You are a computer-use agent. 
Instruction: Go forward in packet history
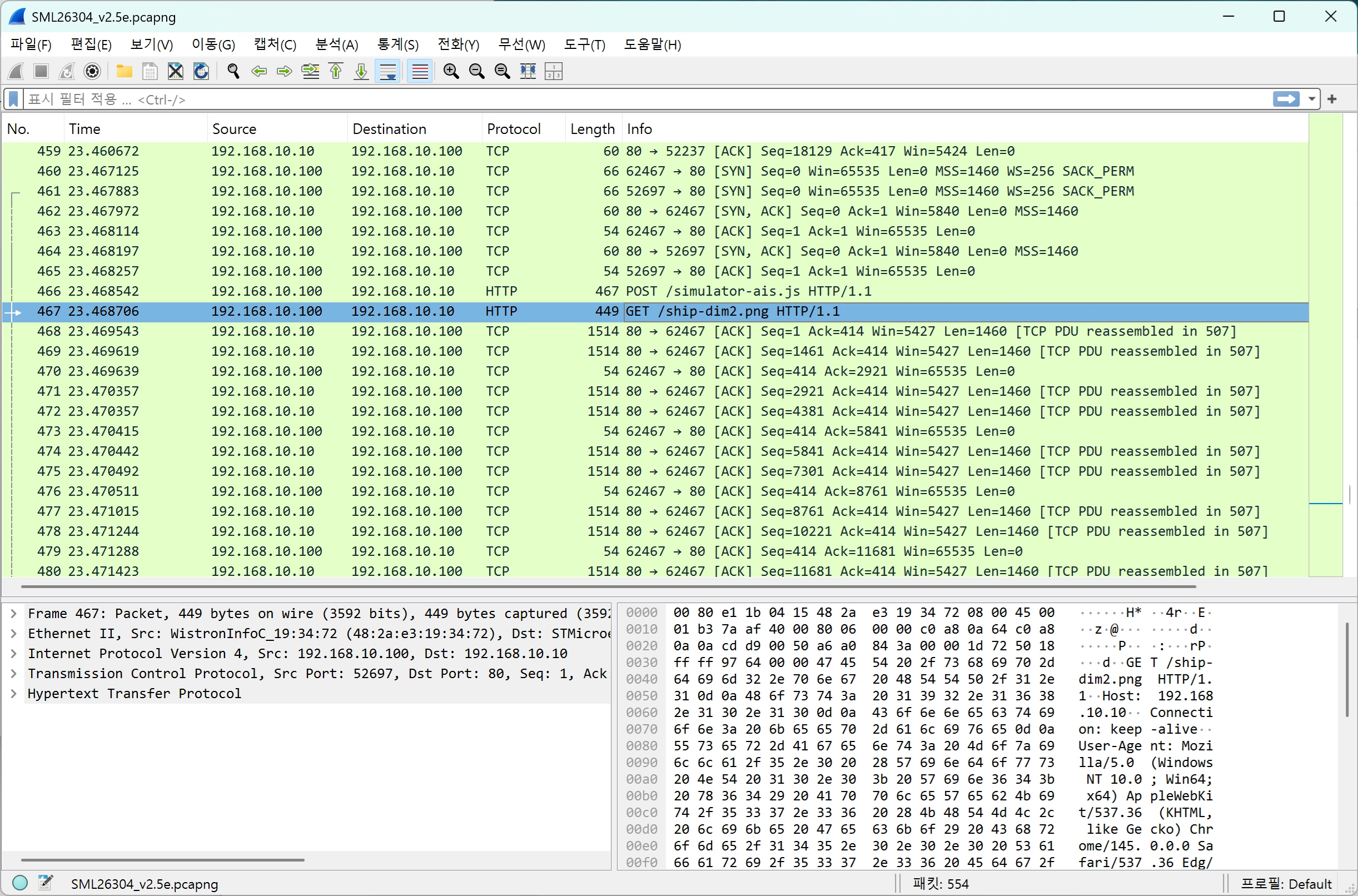pos(285,72)
